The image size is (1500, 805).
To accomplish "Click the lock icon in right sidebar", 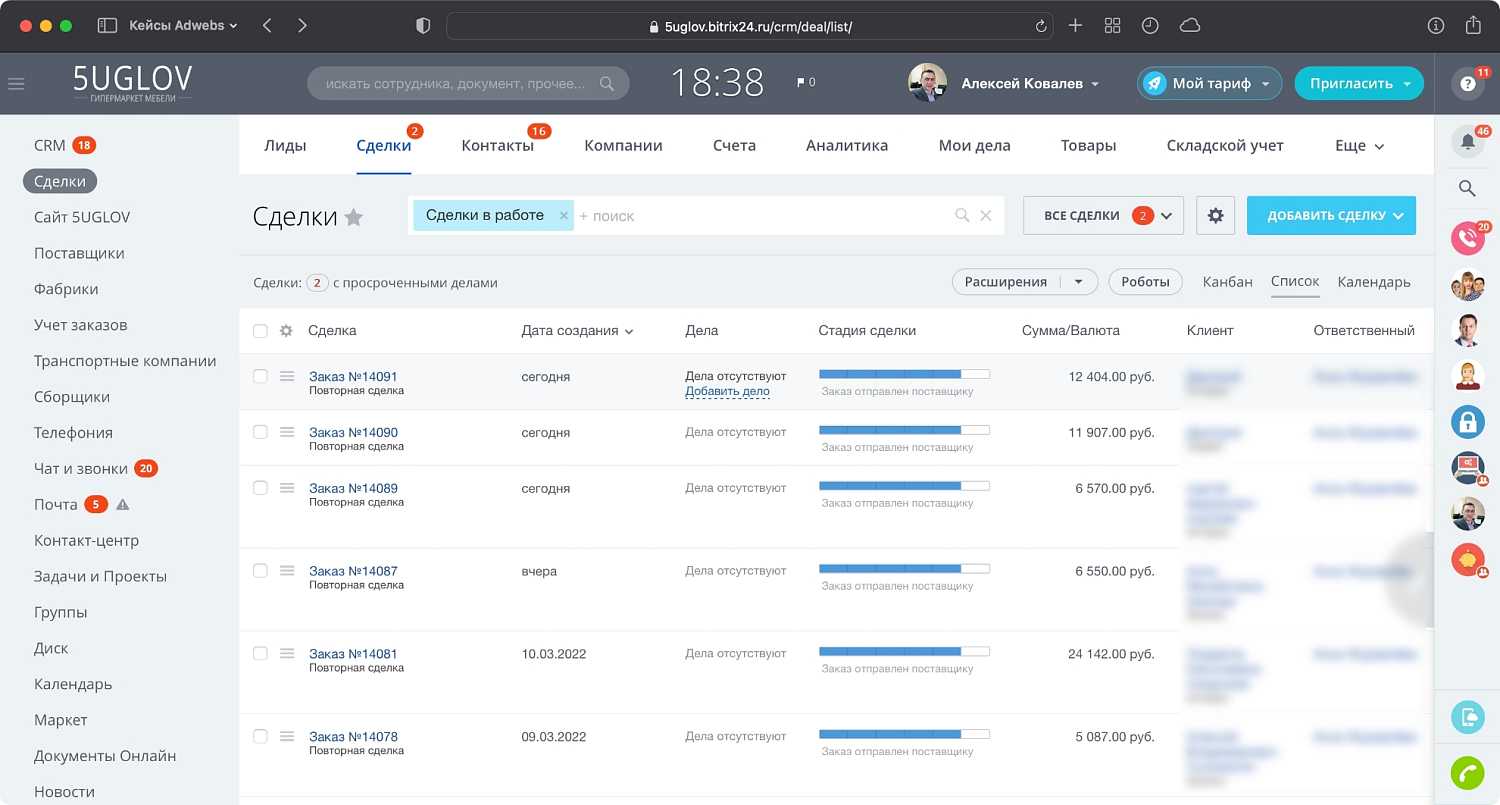I will pos(1467,421).
